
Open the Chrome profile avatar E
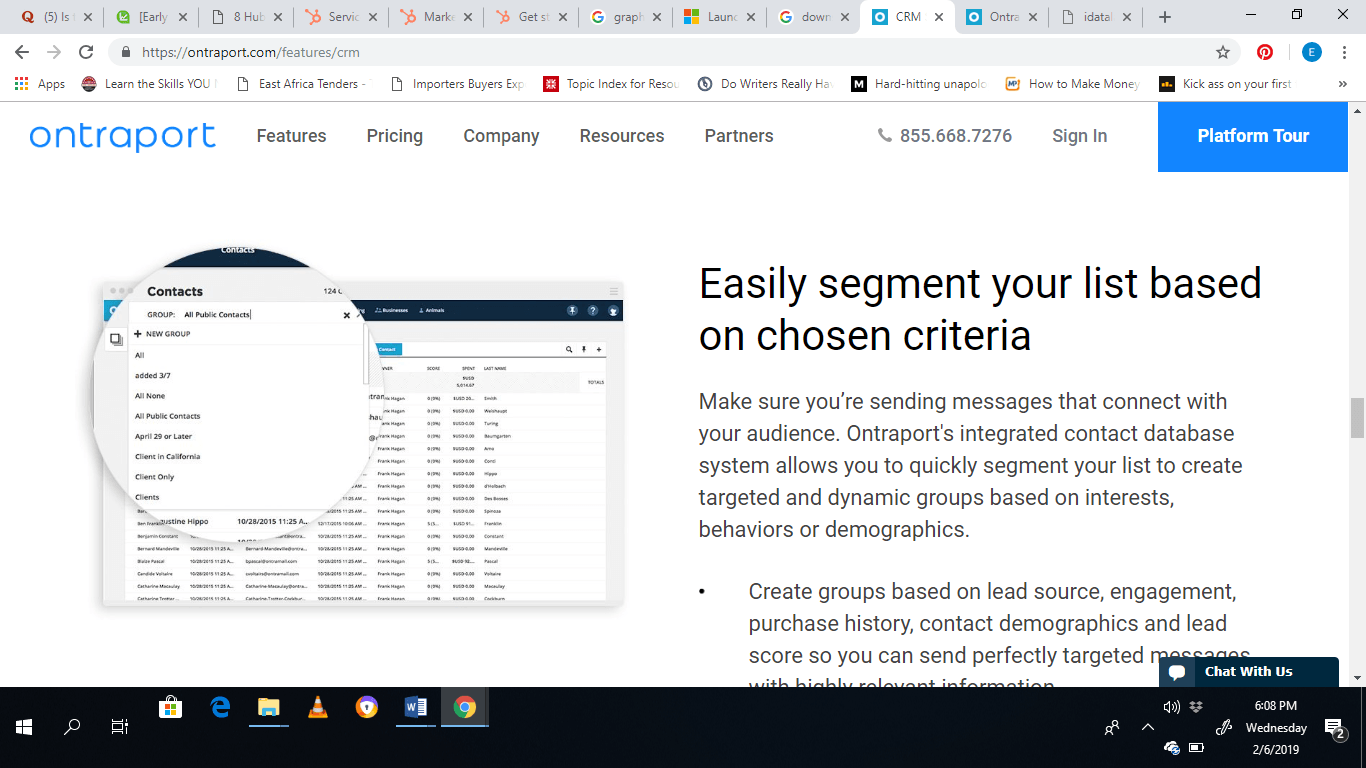[x=1311, y=52]
